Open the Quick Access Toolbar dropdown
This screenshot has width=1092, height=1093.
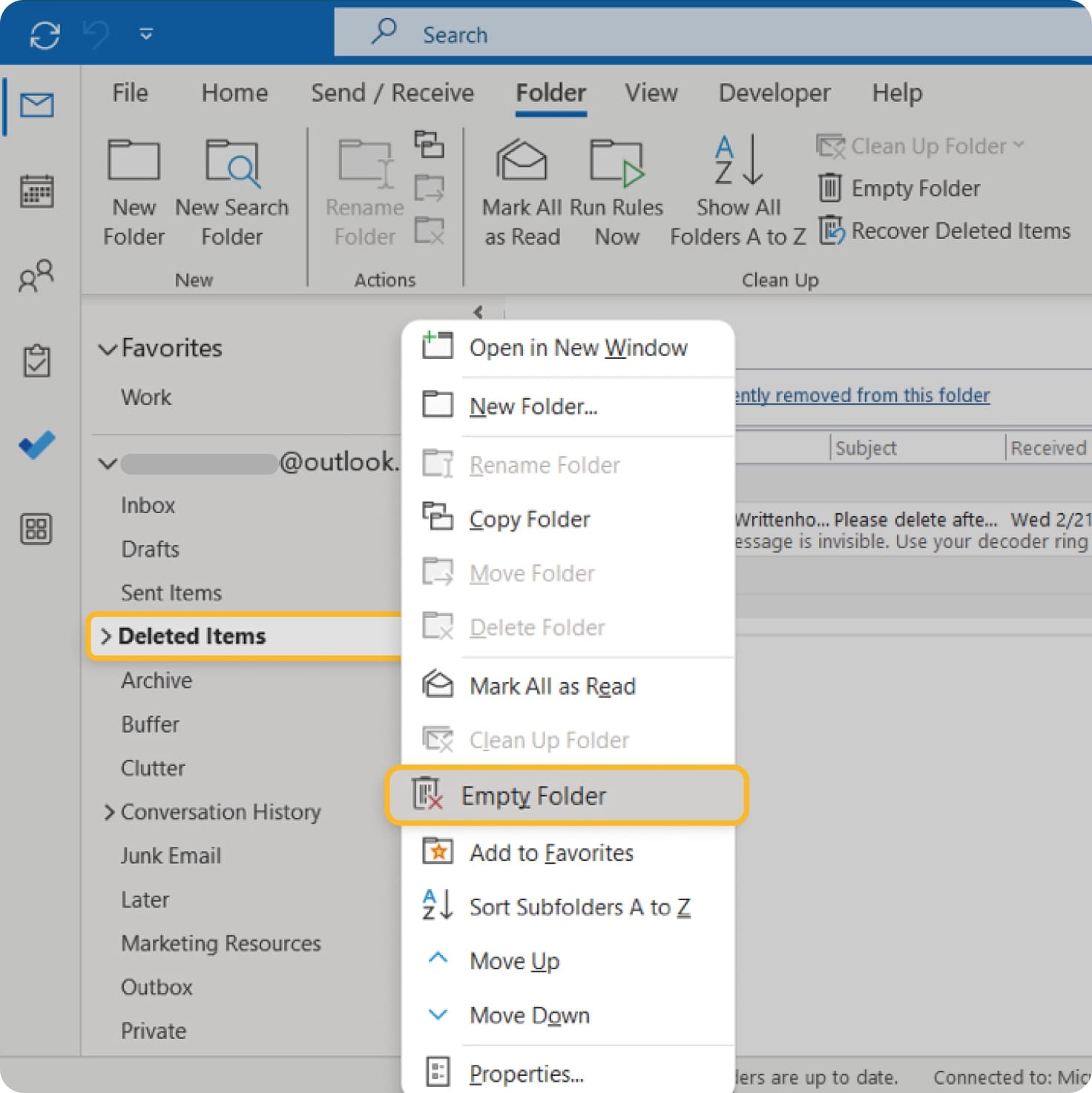(x=146, y=34)
